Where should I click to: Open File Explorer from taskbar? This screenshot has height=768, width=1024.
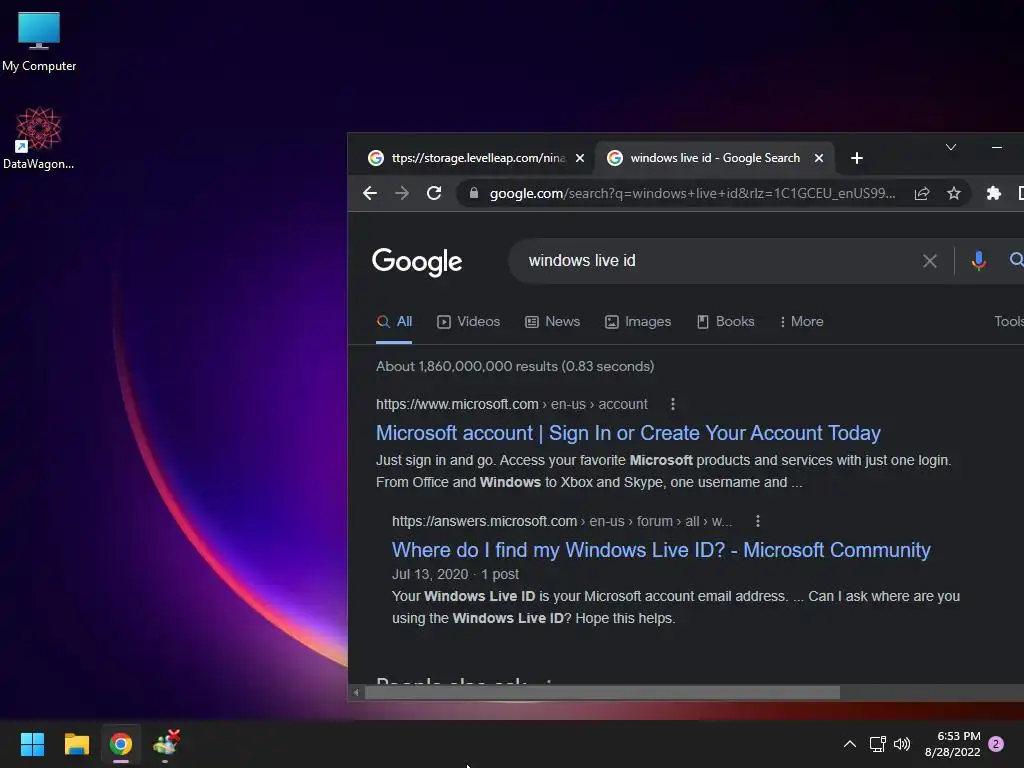coord(76,744)
